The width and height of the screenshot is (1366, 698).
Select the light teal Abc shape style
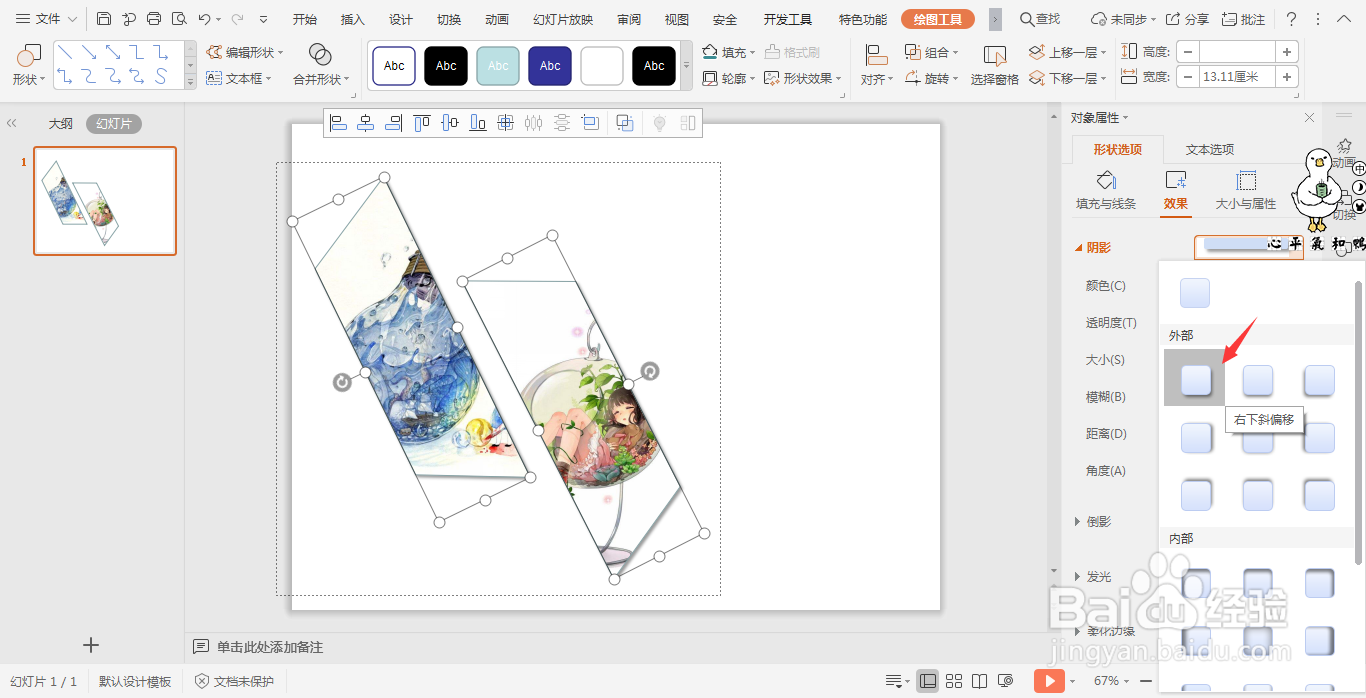pyautogui.click(x=498, y=66)
